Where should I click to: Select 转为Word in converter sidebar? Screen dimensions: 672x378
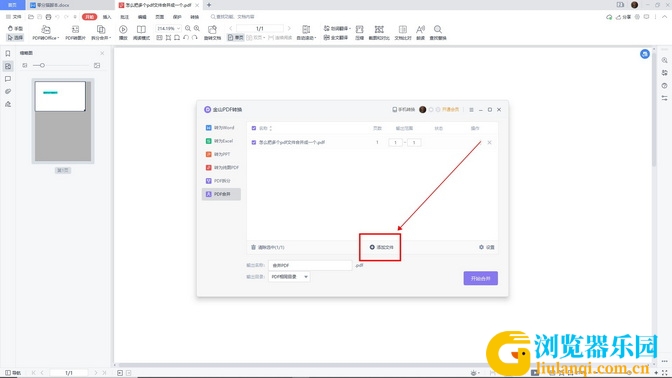tap(221, 128)
